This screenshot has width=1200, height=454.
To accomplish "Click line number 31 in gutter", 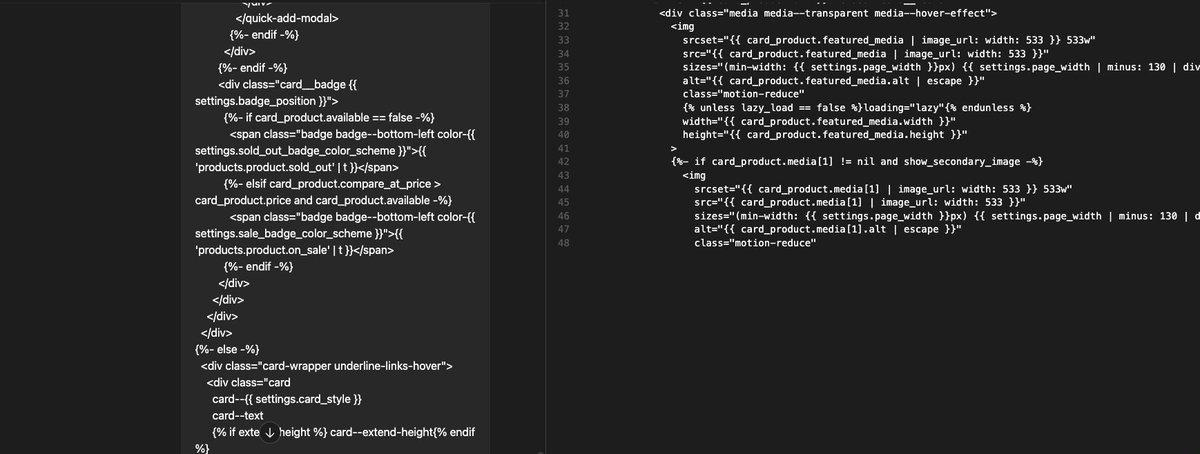I will click(561, 13).
